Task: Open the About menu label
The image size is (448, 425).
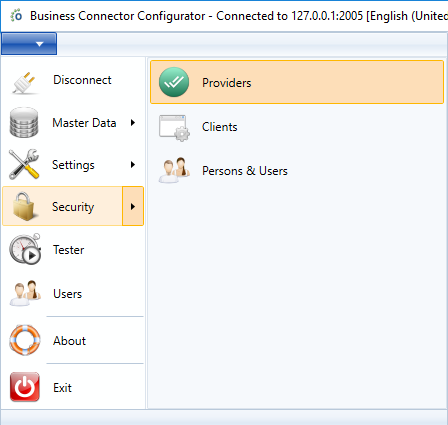Action: click(70, 341)
